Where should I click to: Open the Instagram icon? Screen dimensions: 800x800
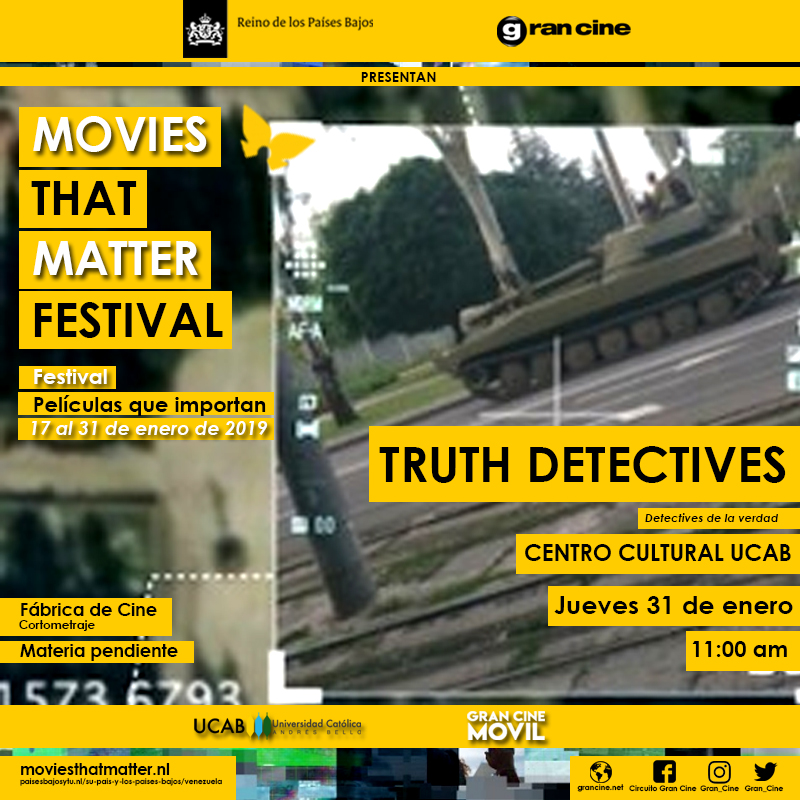point(719,771)
